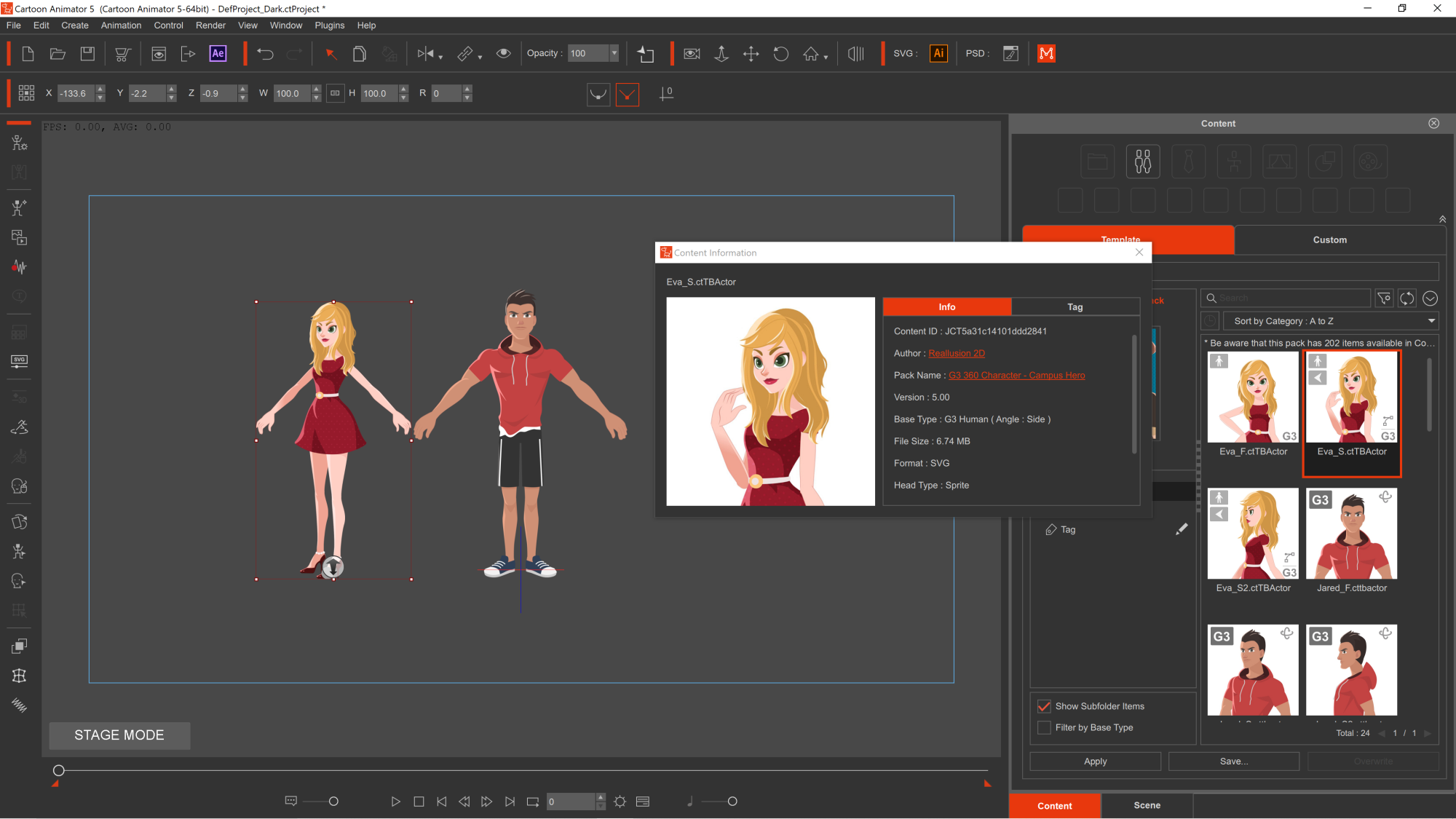Viewport: 1456px width, 819px height.
Task: Select the move (cross arrows) tool
Action: 751,53
